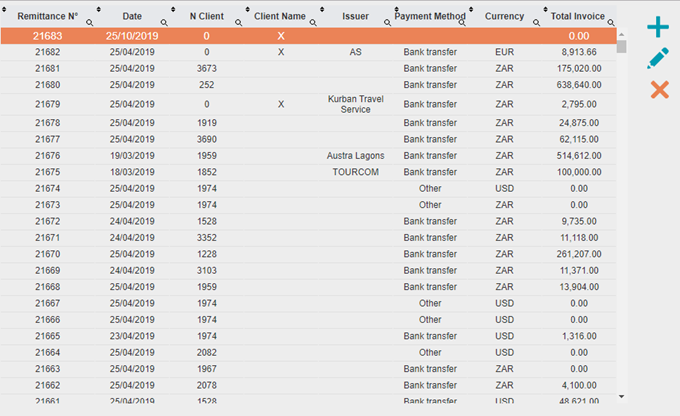Toggle the sort arrows beside the Client Name header
Viewport: 680px width, 416px height.
click(248, 9)
